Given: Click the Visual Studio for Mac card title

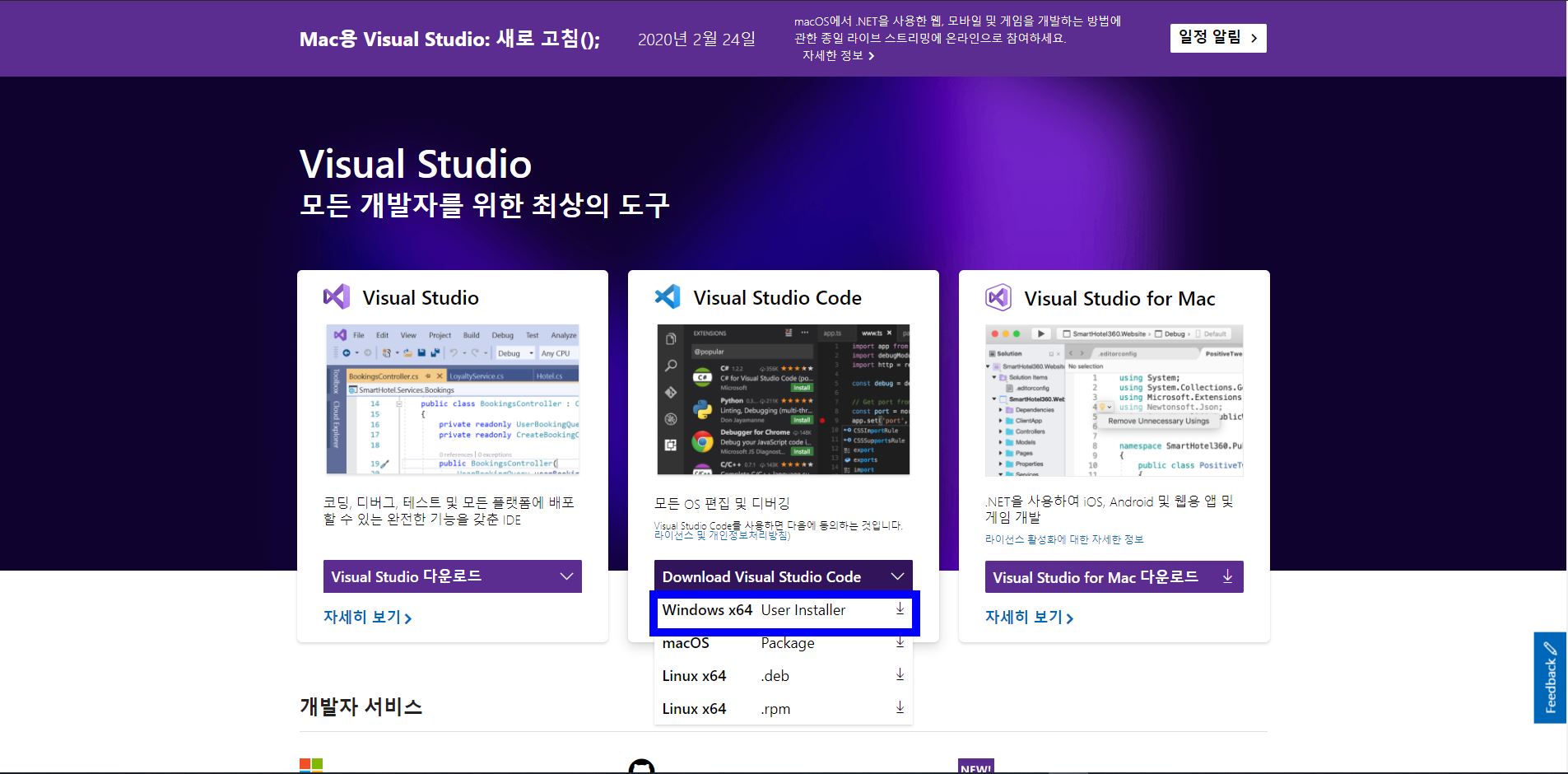Looking at the screenshot, I should click(1119, 298).
